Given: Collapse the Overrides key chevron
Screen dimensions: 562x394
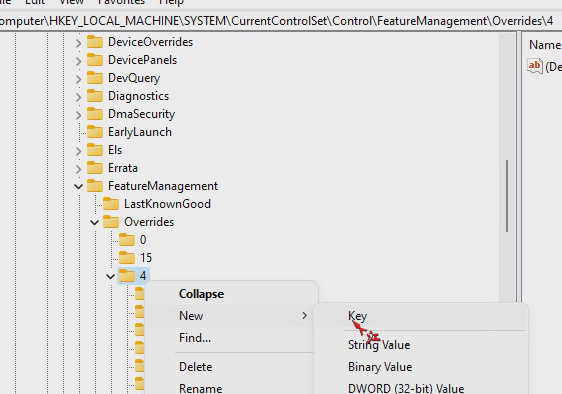Looking at the screenshot, I should (95, 223).
